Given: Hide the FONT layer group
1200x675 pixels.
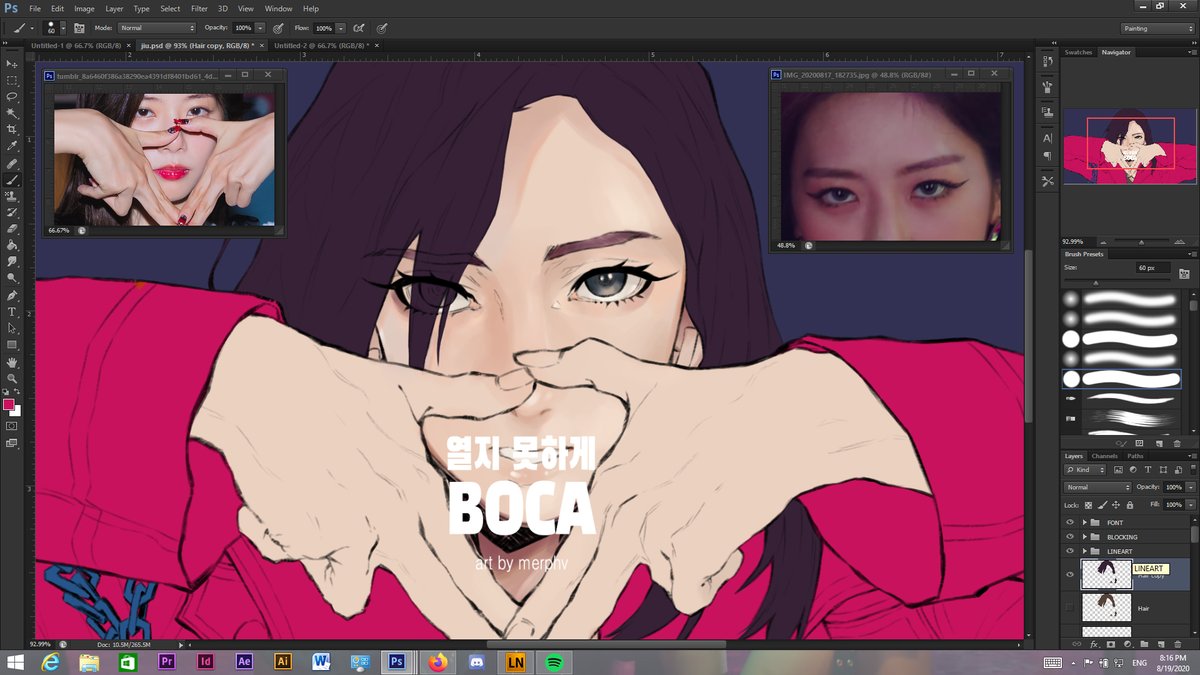Looking at the screenshot, I should tap(1070, 523).
